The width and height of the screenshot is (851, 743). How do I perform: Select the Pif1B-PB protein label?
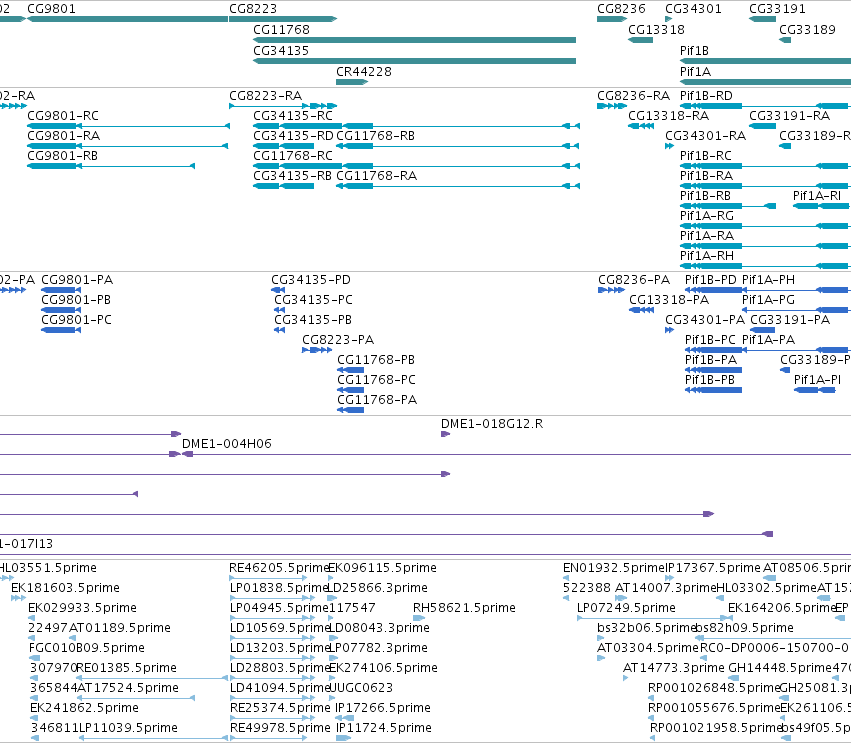click(x=710, y=380)
